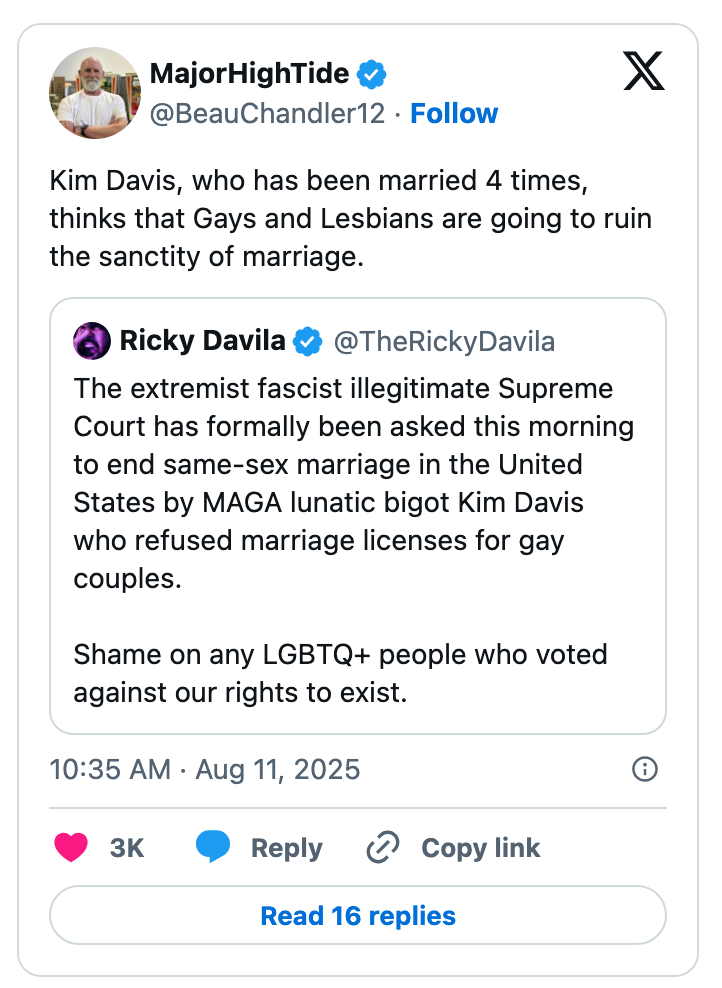Open the Read 16 replies button
722x988 pixels.
[x=357, y=915]
